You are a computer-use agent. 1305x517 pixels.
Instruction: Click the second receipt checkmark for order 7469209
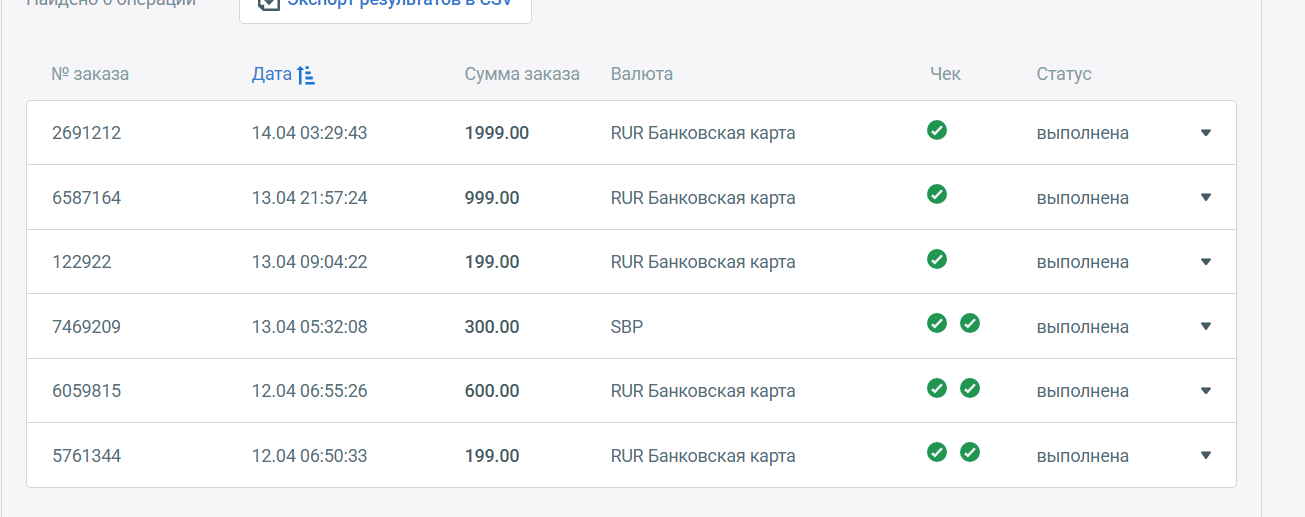point(970,323)
